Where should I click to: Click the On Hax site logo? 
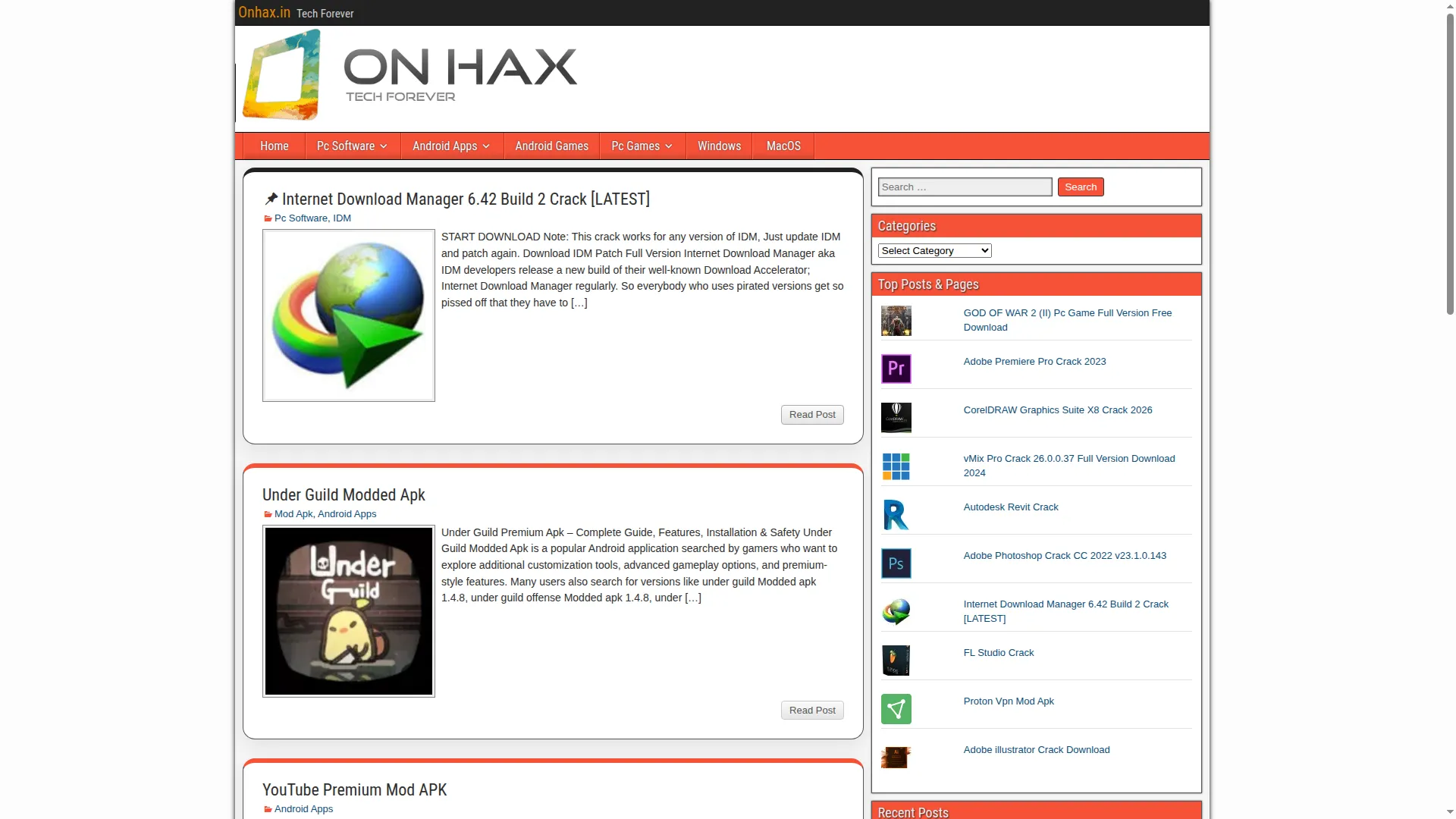[409, 75]
